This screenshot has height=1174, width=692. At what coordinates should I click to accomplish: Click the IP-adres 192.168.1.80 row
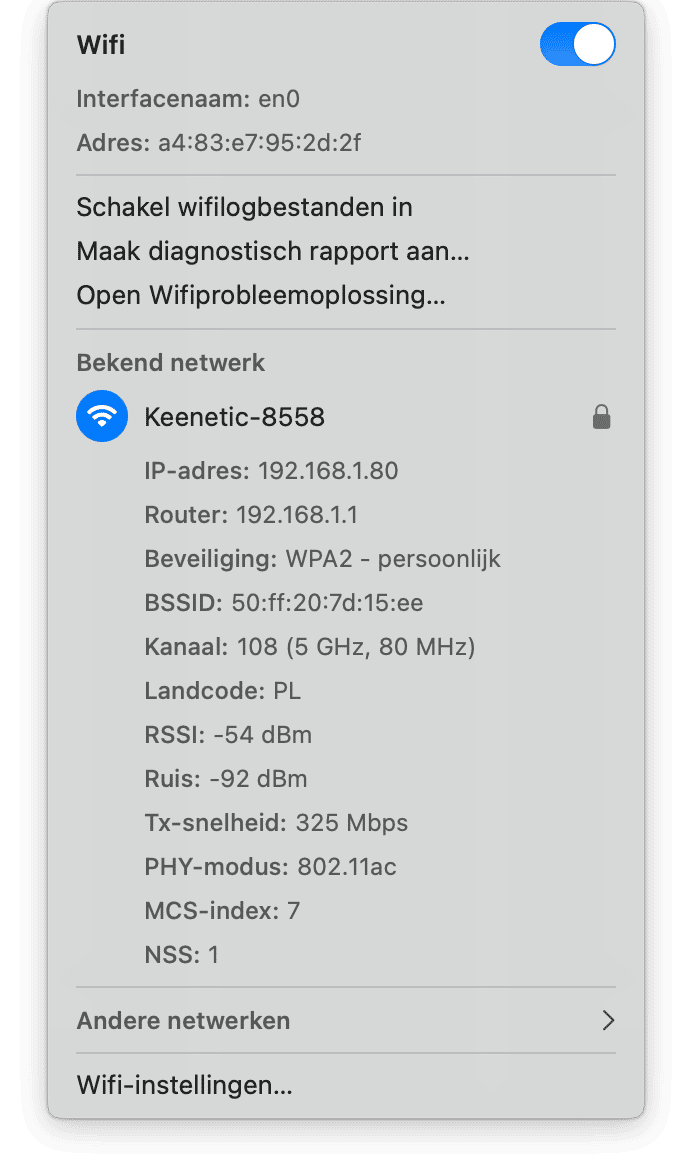271,471
